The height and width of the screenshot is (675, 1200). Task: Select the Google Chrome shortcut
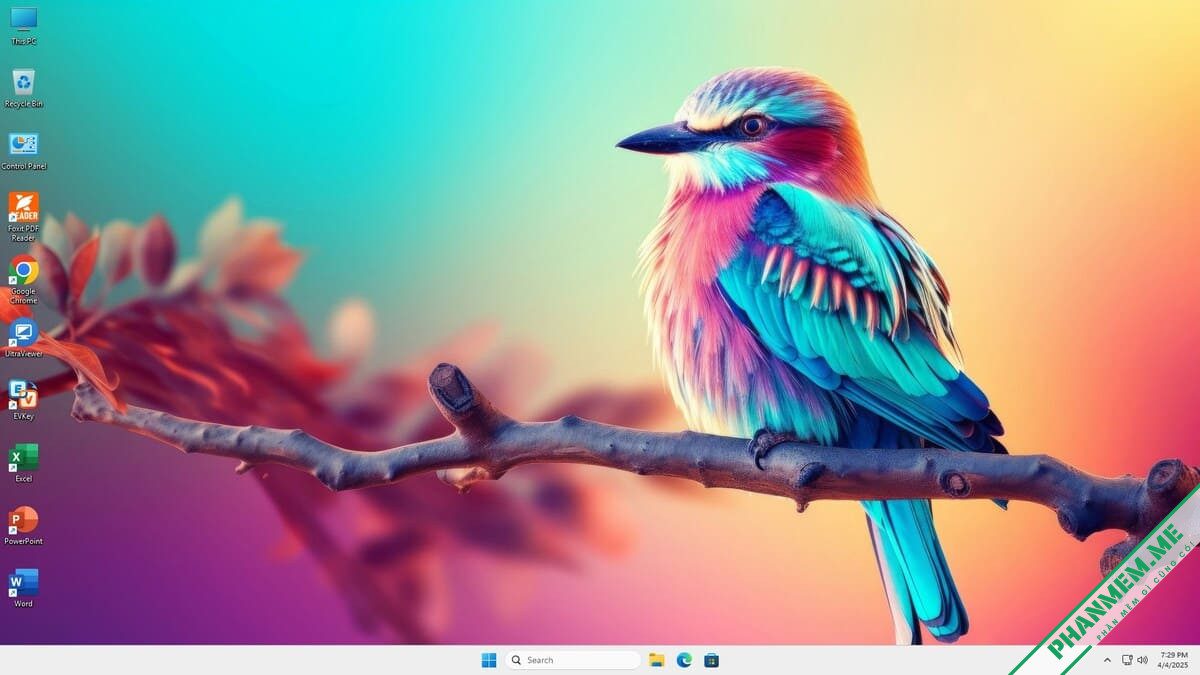click(x=23, y=280)
